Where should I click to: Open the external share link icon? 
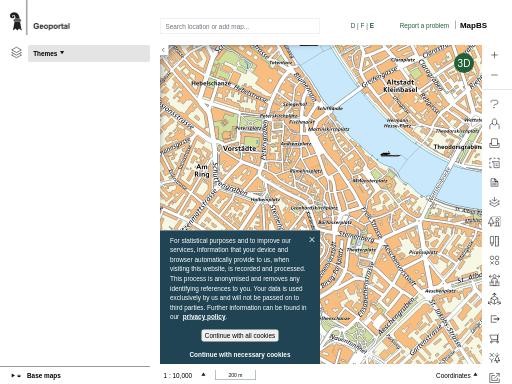pyautogui.click(x=494, y=378)
